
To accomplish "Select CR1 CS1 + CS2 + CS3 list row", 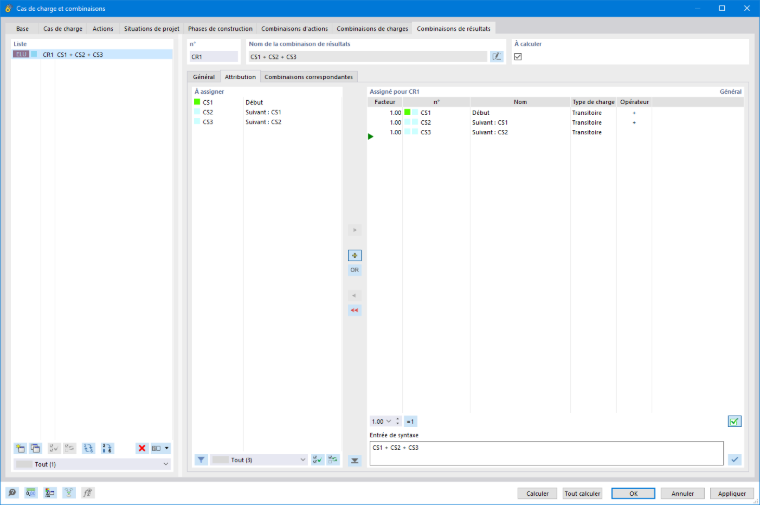I will pyautogui.click(x=92, y=54).
